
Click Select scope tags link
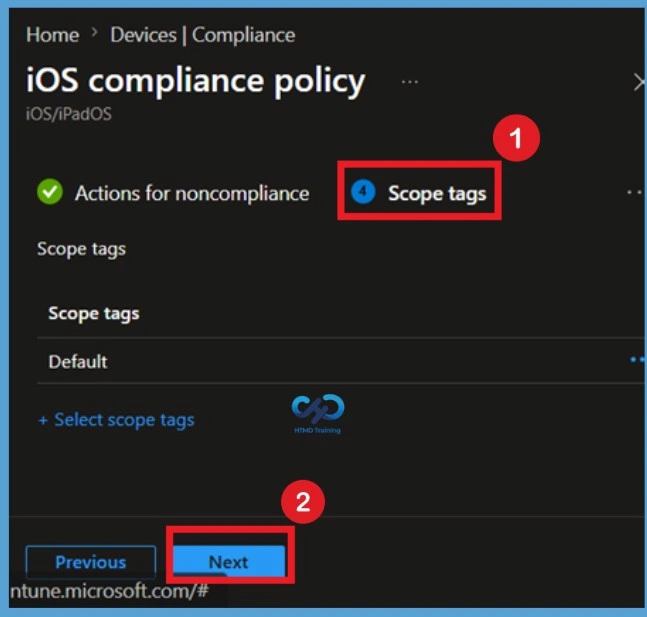click(116, 420)
